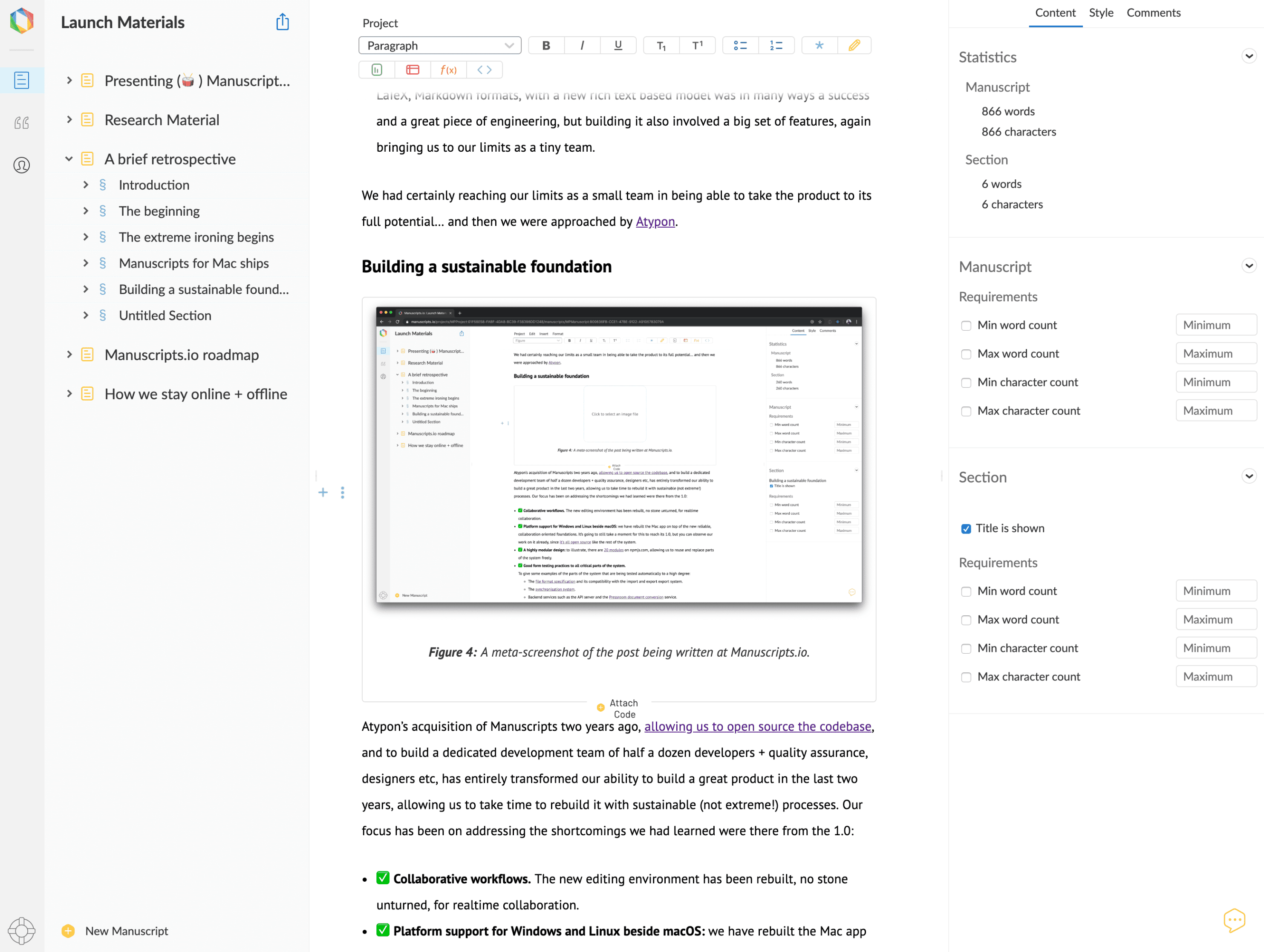Image resolution: width=1264 pixels, height=952 pixels.
Task: Click the Manuscript Max word count Maximum field
Action: pos(1215,354)
